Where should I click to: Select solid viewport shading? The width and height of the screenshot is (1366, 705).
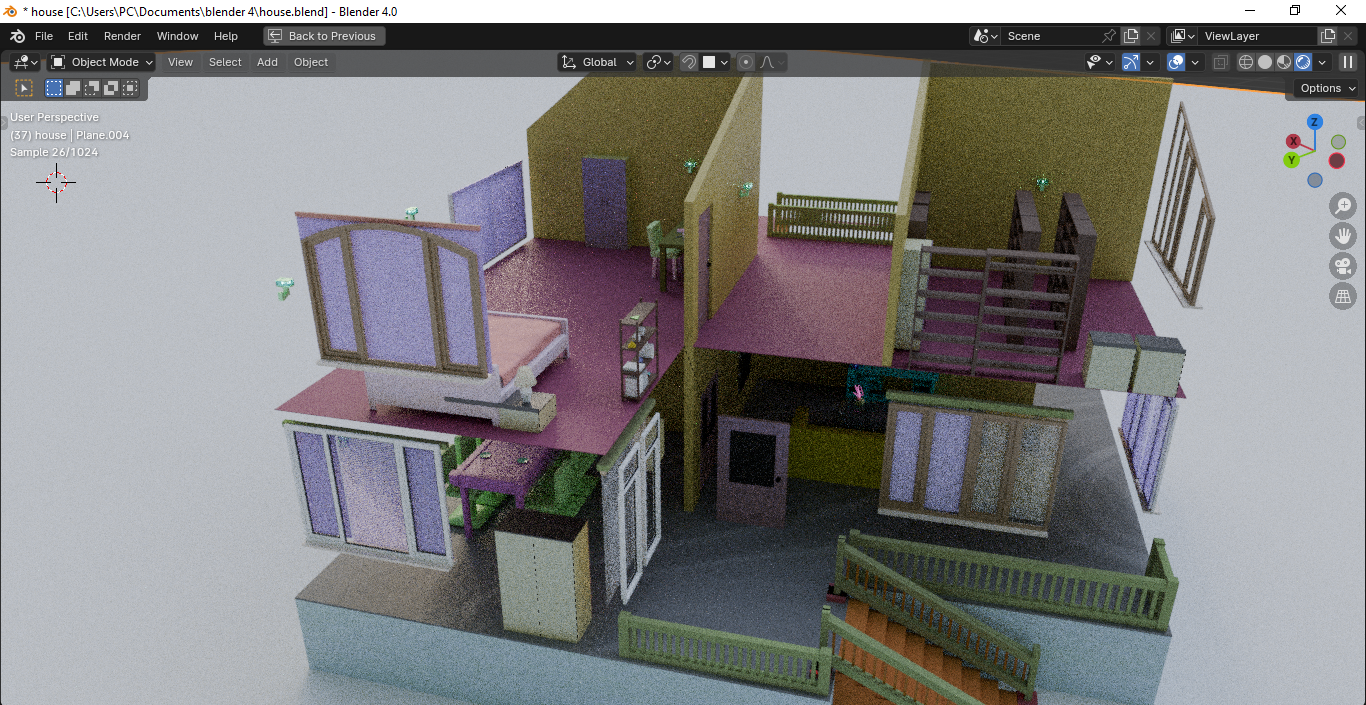(1265, 62)
